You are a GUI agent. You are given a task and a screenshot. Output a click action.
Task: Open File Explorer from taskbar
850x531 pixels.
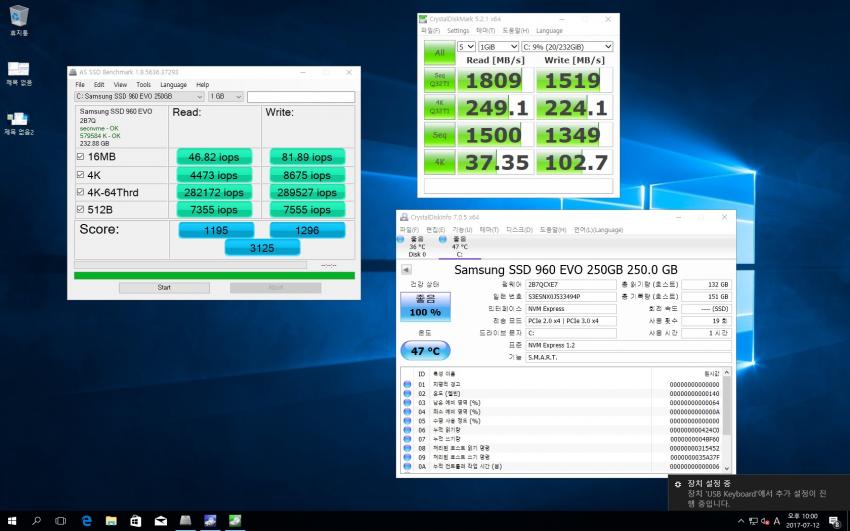coord(111,521)
